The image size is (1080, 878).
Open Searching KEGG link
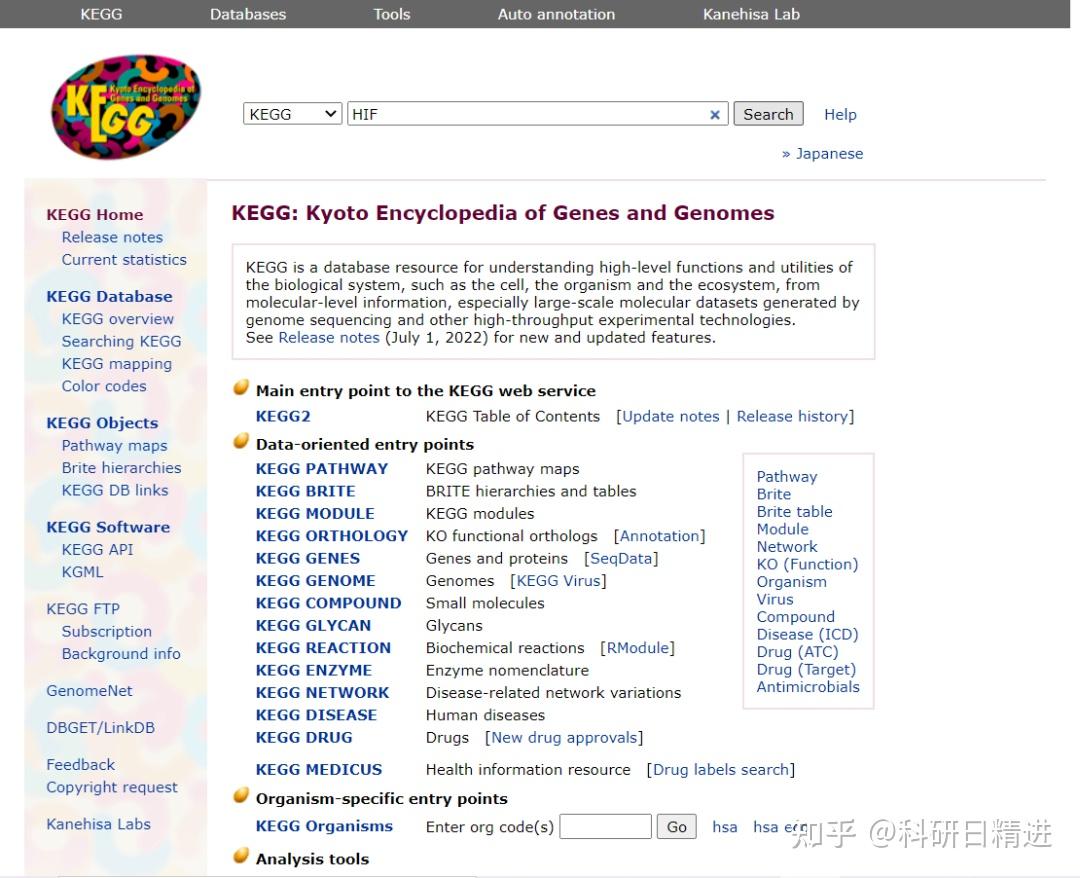click(x=121, y=342)
